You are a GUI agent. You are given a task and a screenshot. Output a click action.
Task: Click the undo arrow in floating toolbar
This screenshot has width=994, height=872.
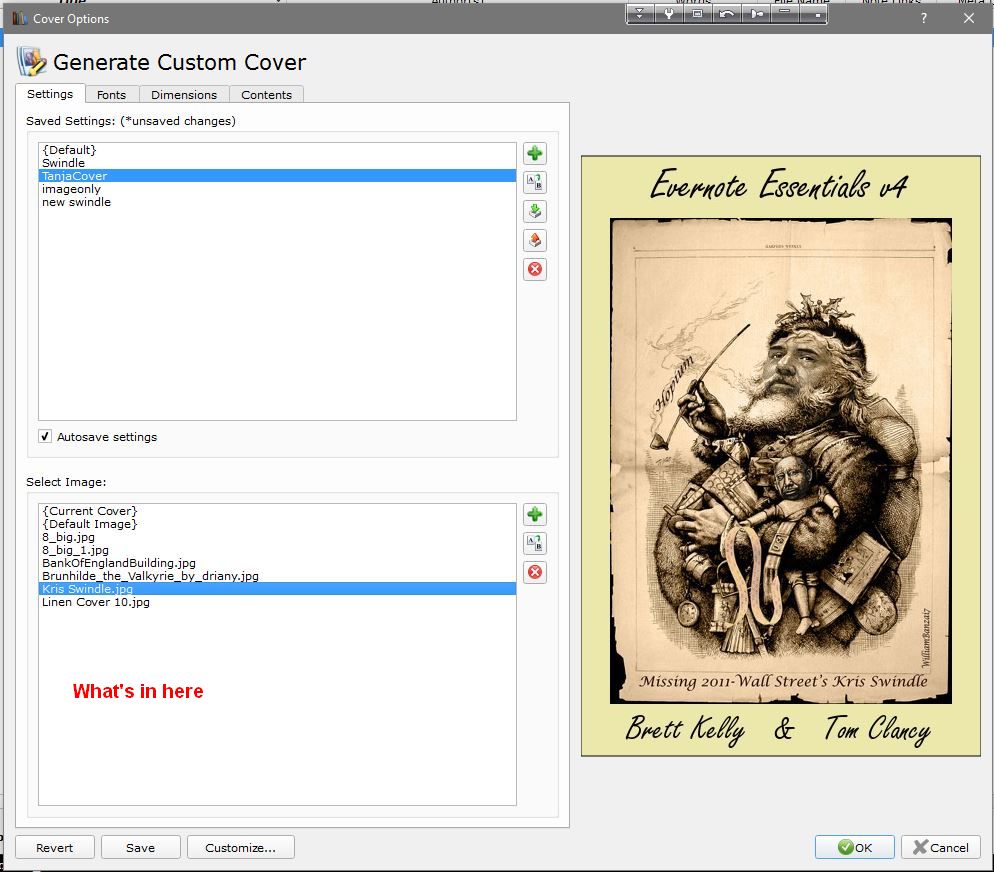click(726, 13)
